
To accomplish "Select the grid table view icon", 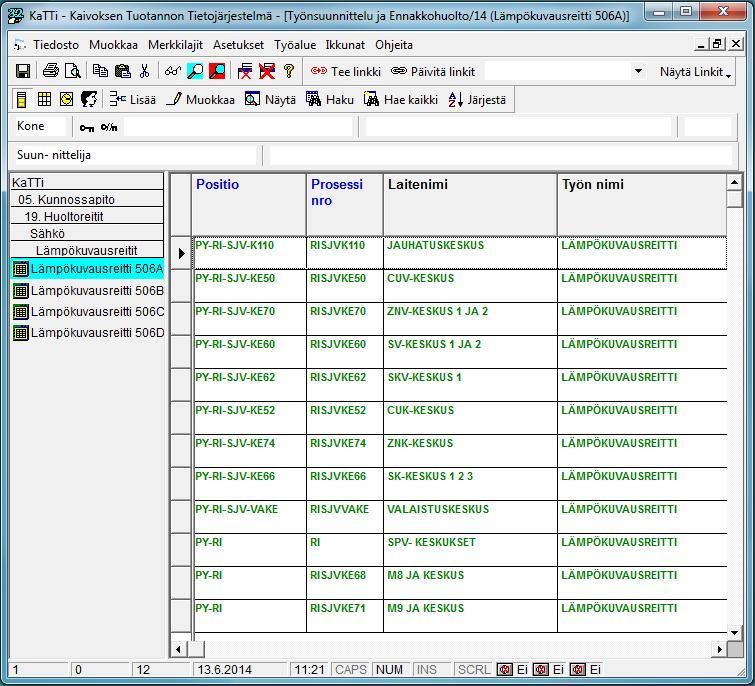I will click(x=44, y=99).
